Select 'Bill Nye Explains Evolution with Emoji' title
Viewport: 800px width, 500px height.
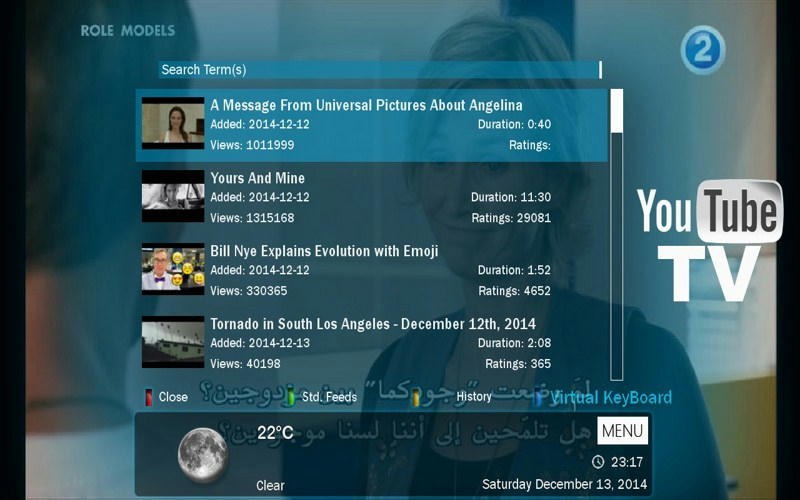pos(324,251)
